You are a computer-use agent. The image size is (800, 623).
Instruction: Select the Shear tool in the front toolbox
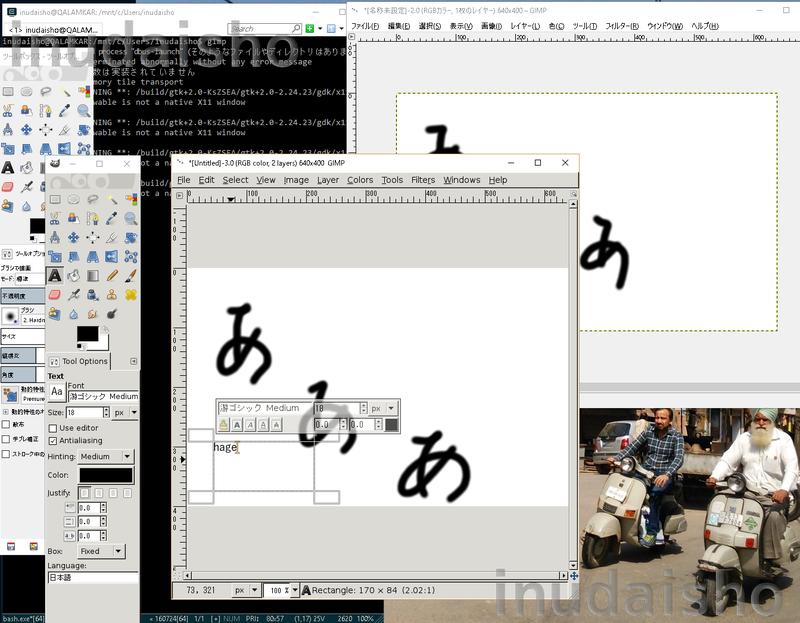click(x=74, y=257)
